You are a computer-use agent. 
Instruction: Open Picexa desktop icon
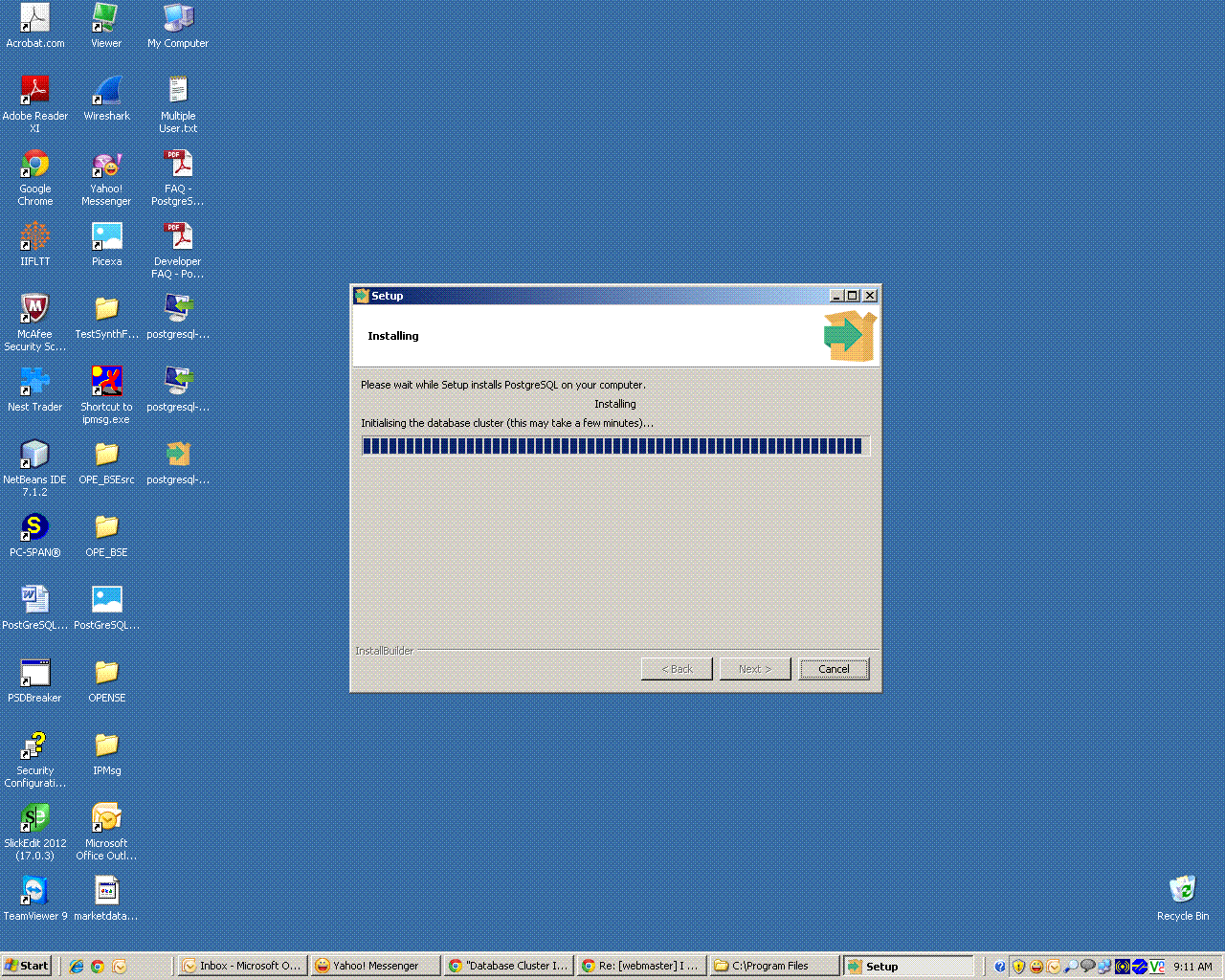(105, 237)
